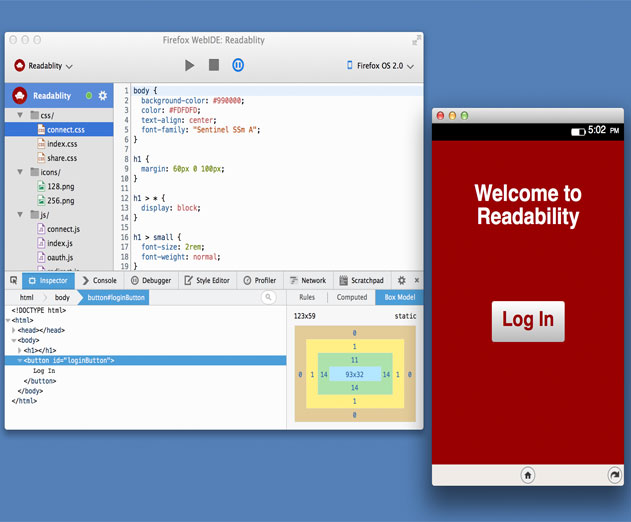Click the js folder icon
The width and height of the screenshot is (631, 522).
[35, 215]
